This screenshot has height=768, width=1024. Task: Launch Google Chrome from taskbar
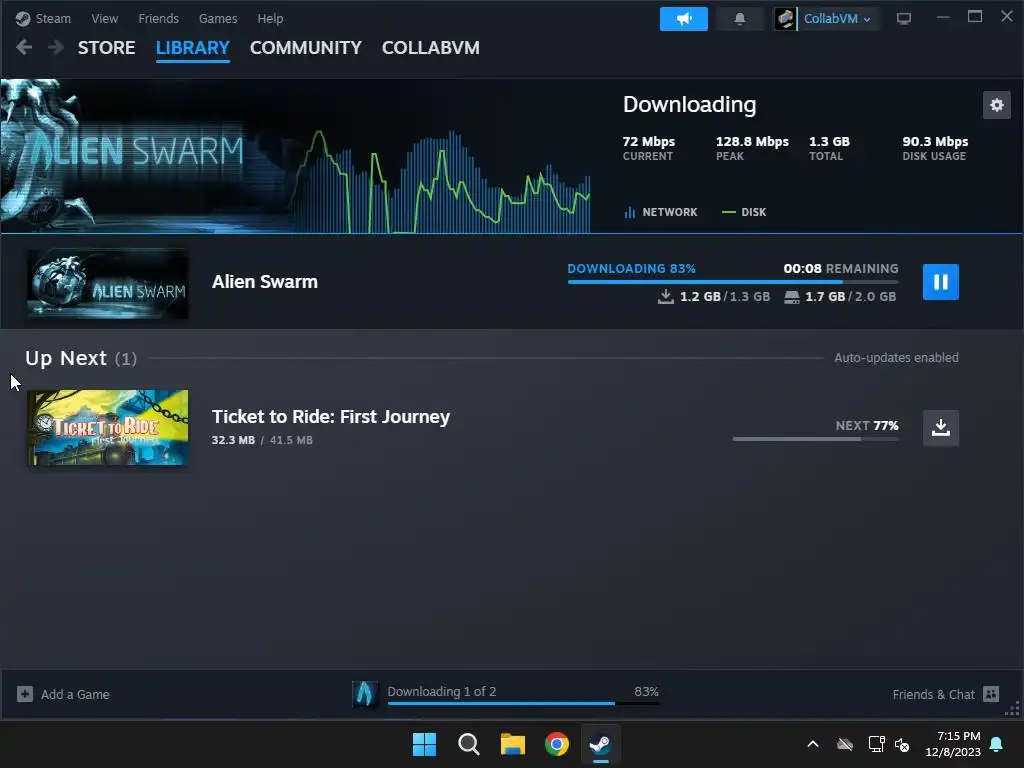coord(556,744)
